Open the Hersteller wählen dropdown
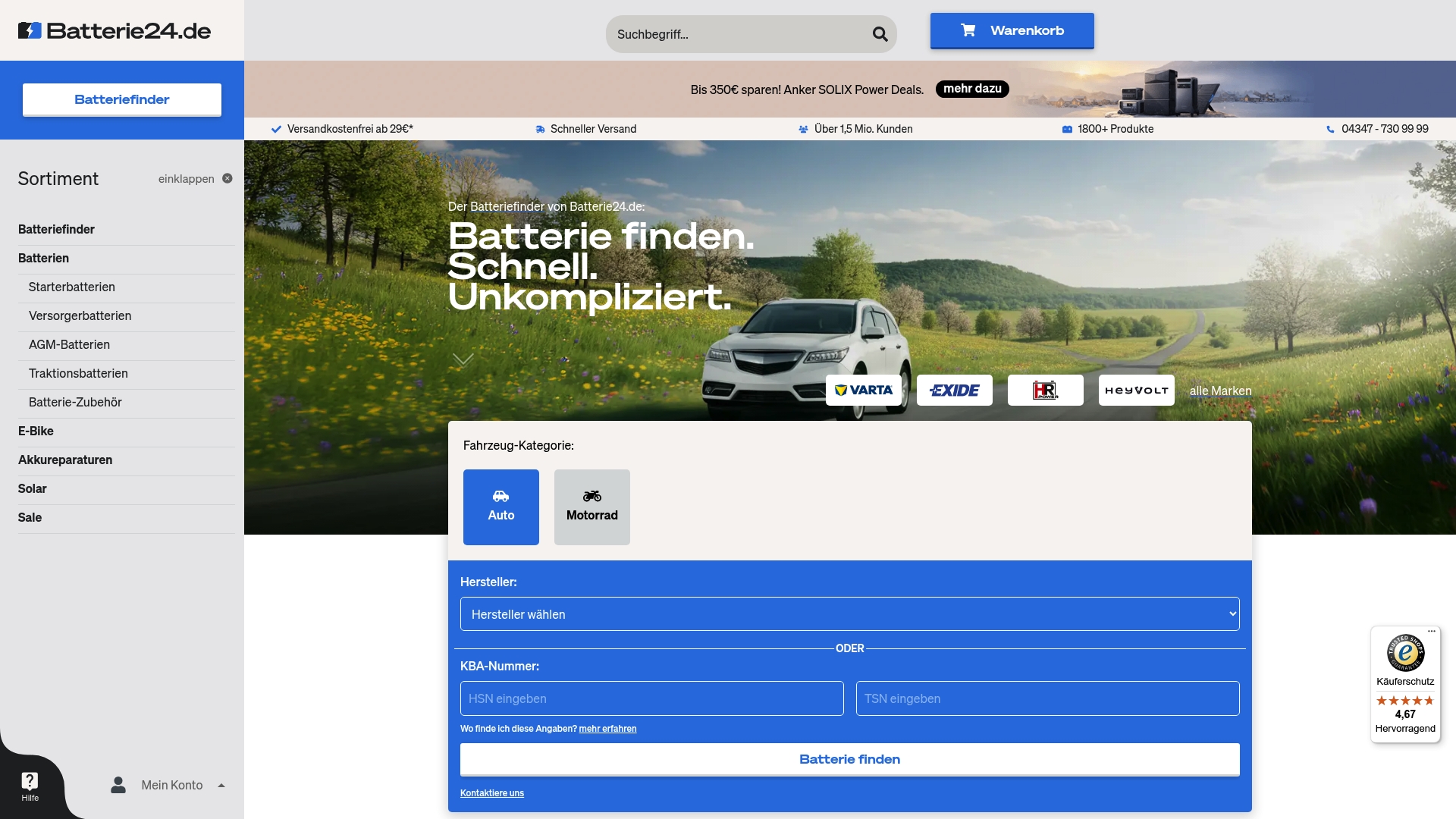Screen dimensions: 1456x819 tap(849, 613)
